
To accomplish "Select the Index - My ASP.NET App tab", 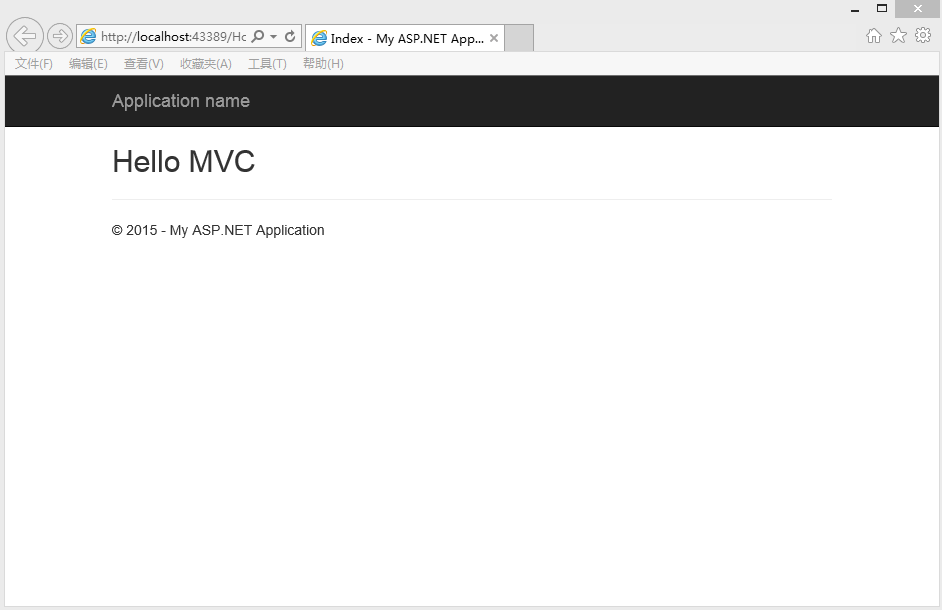I will click(405, 38).
